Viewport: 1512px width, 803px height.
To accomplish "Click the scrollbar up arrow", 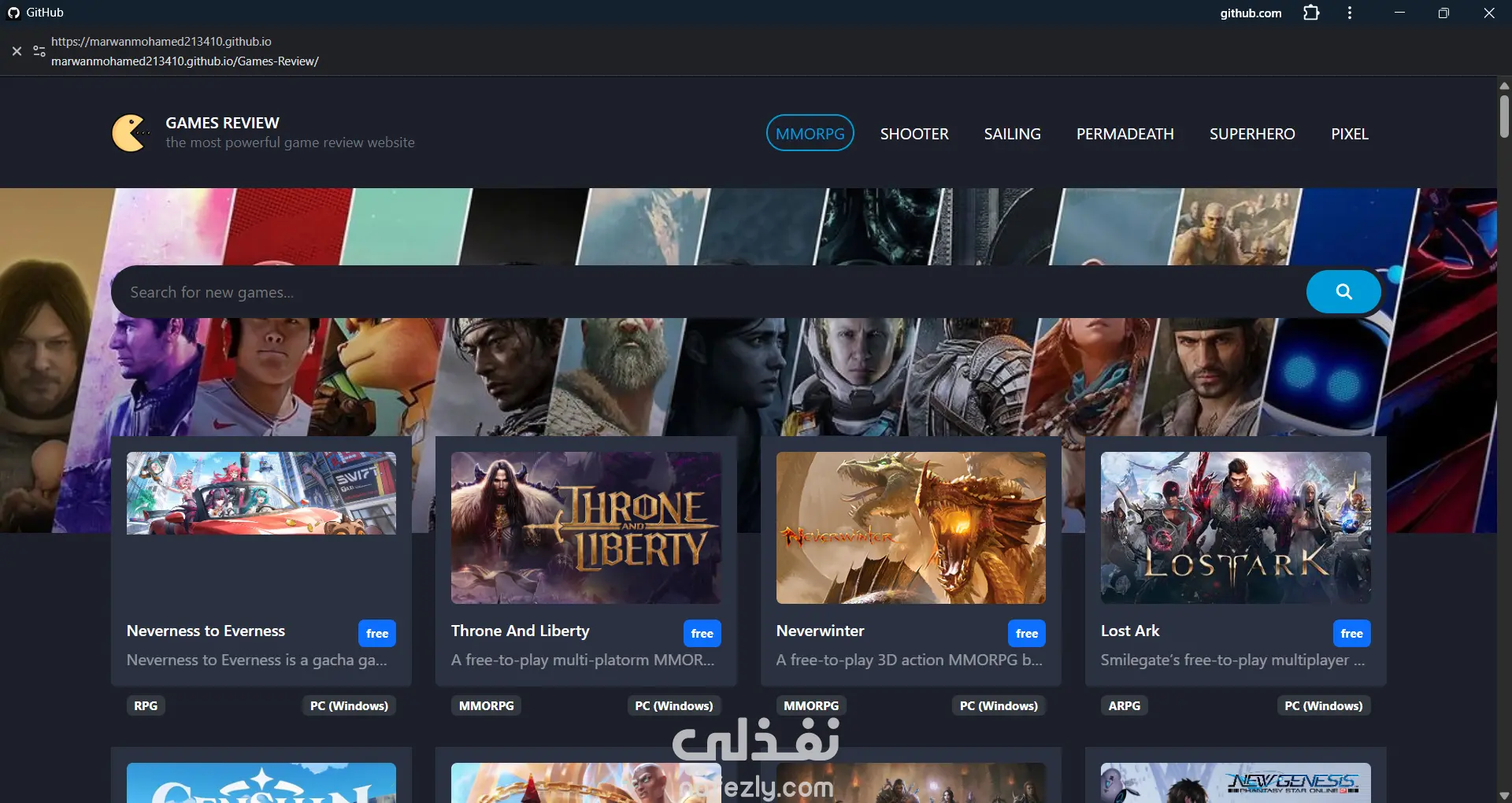I will (x=1504, y=85).
